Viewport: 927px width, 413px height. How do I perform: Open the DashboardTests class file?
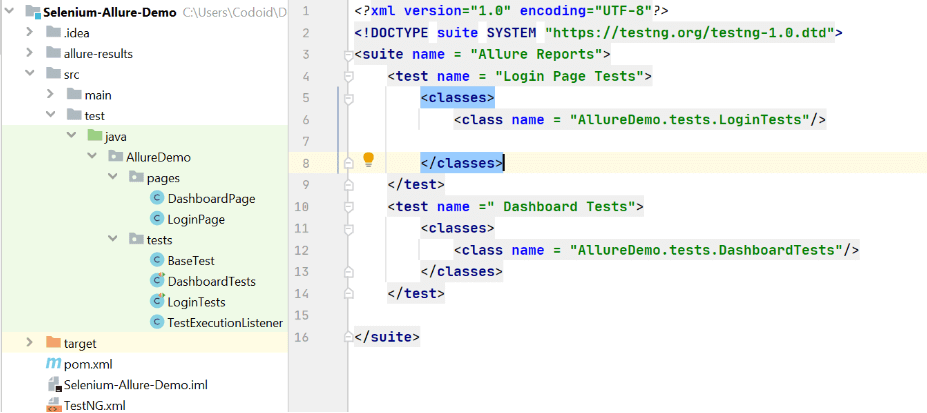[211, 281]
